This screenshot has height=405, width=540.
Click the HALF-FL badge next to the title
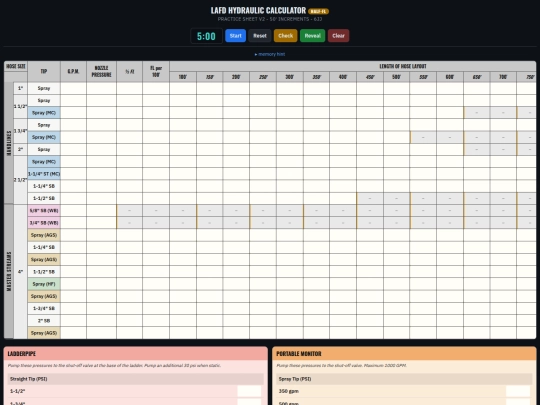pyautogui.click(x=318, y=11)
